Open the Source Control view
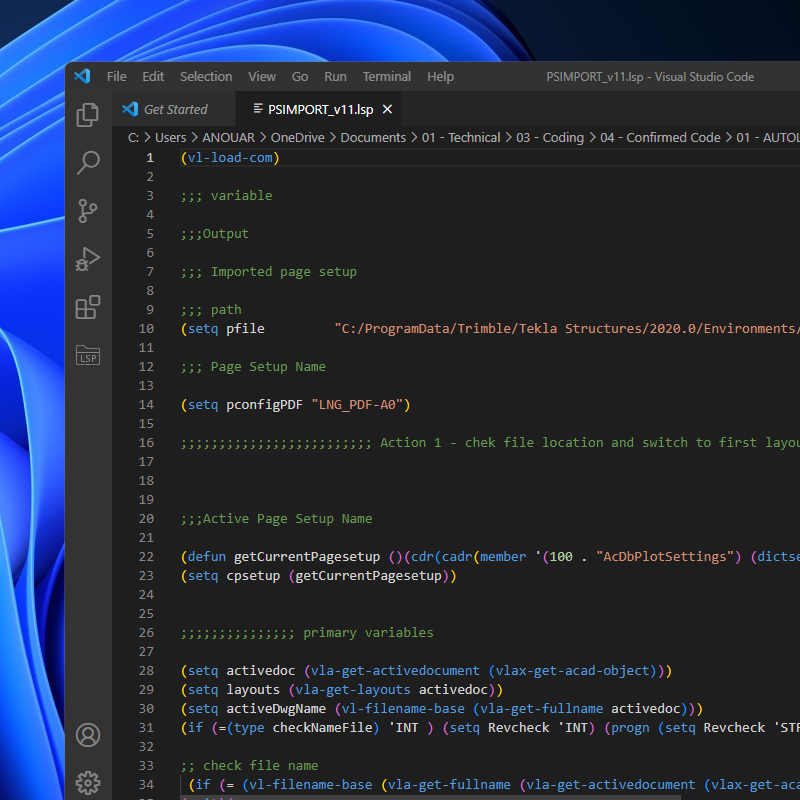Screen dimensions: 800x800 [x=88, y=210]
